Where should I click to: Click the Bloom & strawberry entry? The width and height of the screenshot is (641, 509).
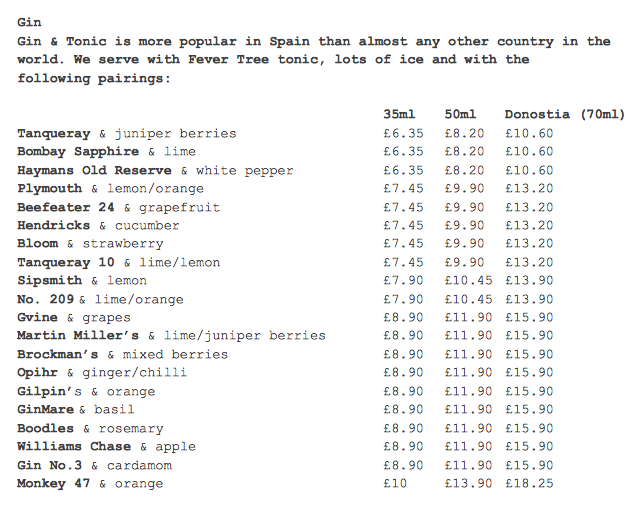pyautogui.click(x=90, y=244)
